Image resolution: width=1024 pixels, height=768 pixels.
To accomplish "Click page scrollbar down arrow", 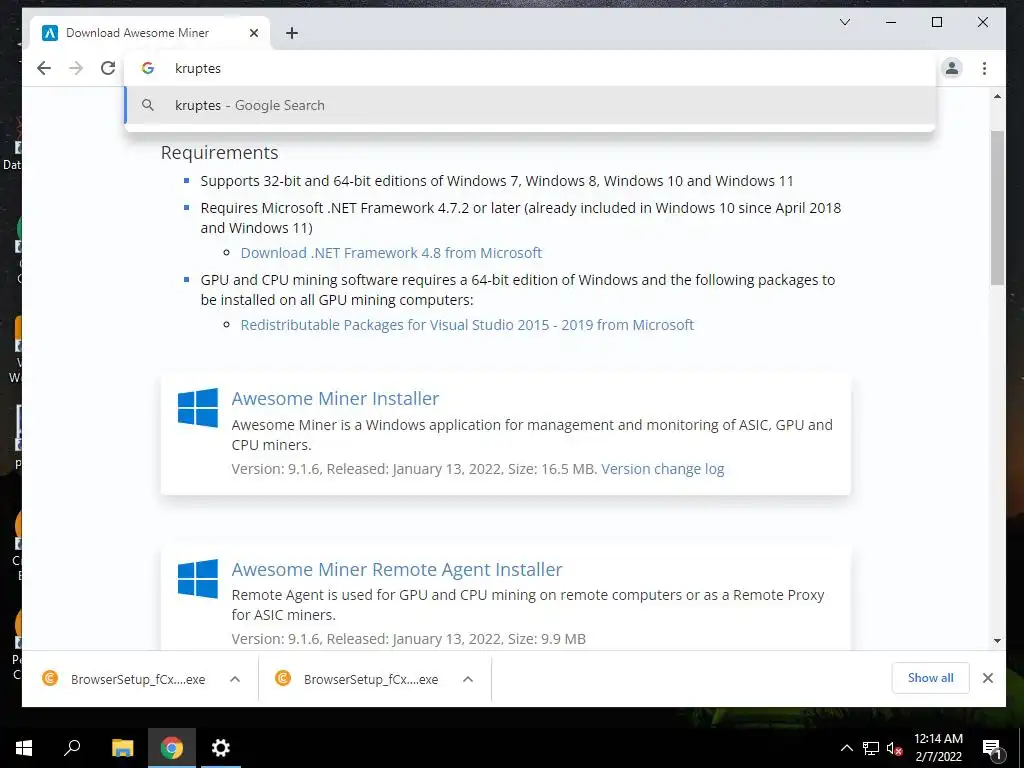I will click(997, 641).
